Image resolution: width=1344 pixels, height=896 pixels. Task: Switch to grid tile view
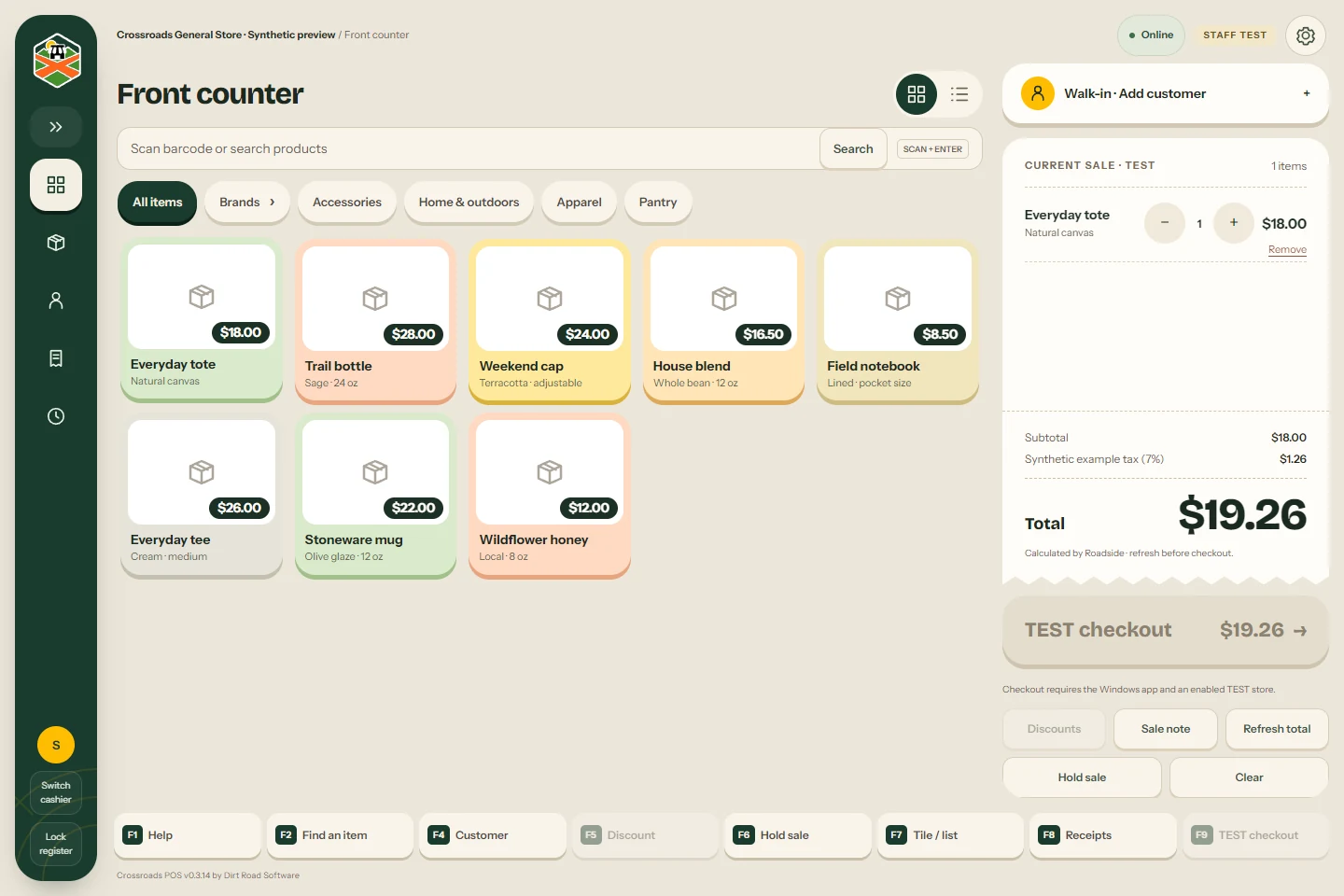[917, 94]
